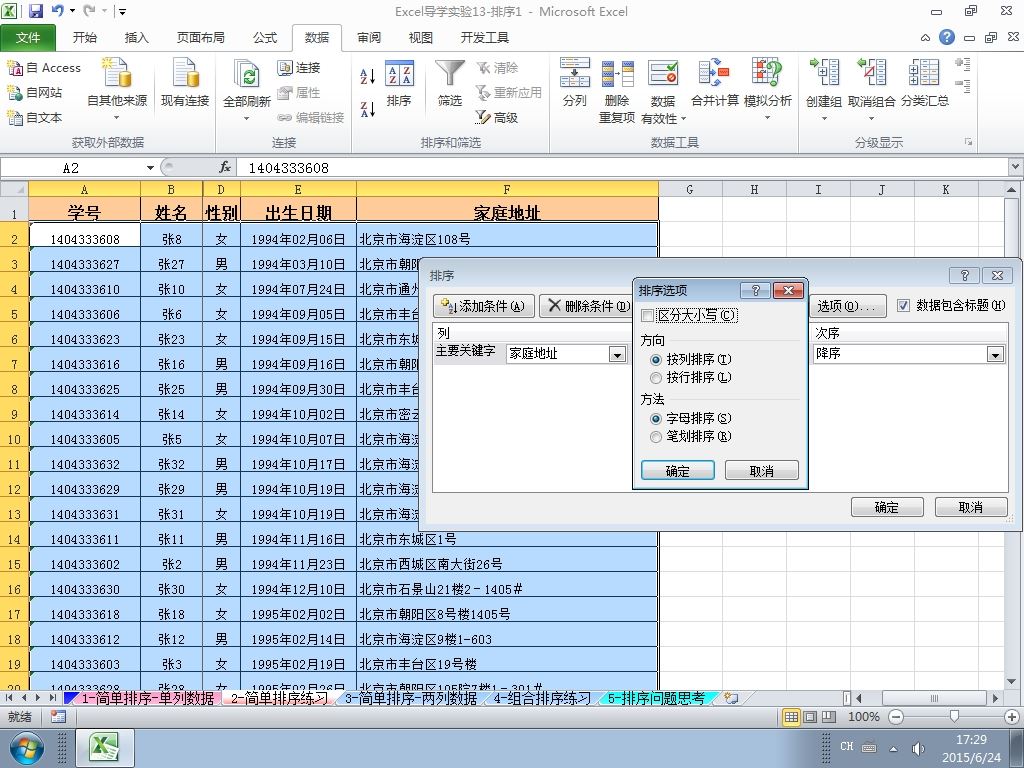Switch to page layout view in status bar
The image size is (1024, 768).
(810, 717)
